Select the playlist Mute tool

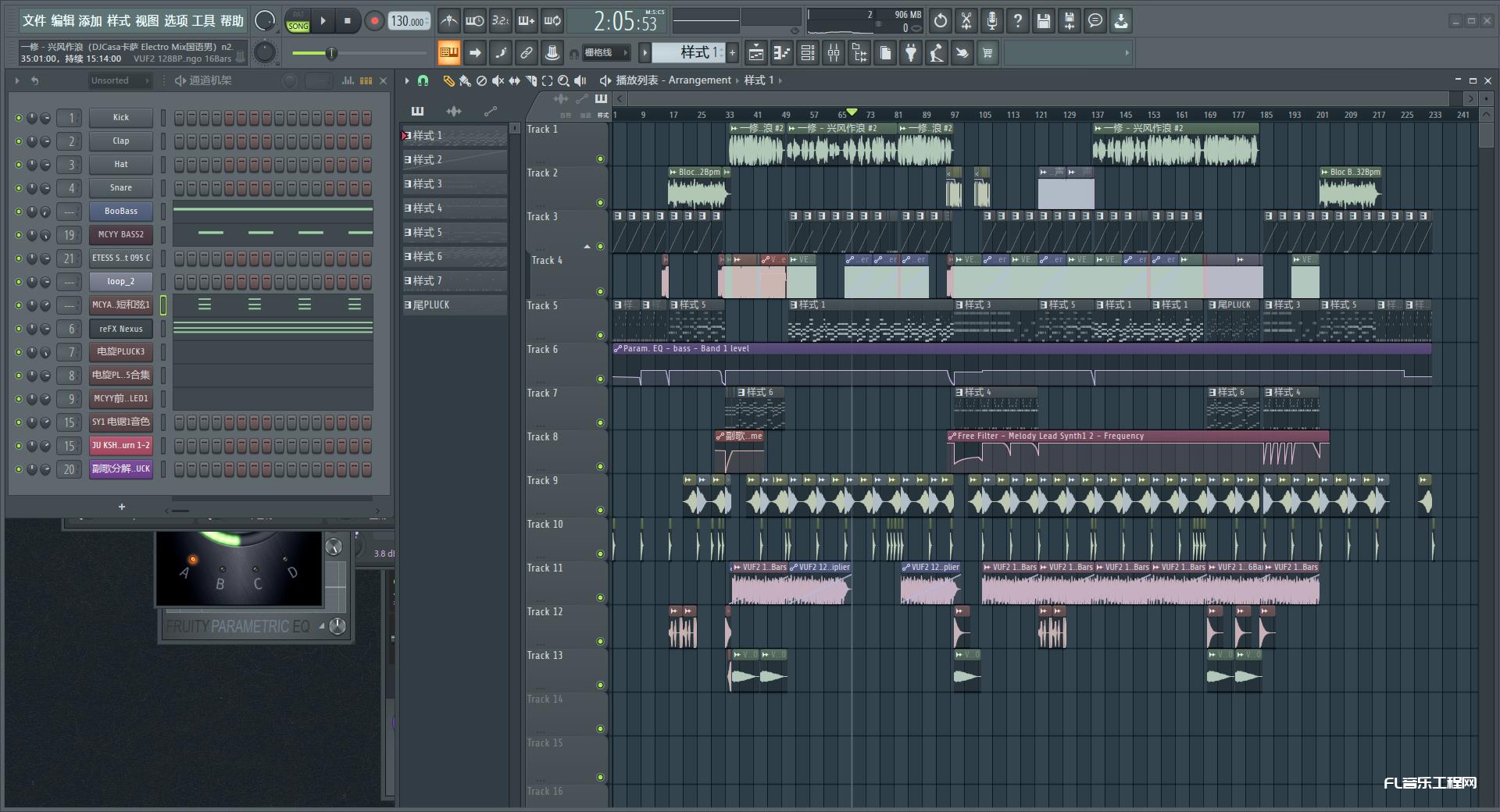click(x=498, y=80)
